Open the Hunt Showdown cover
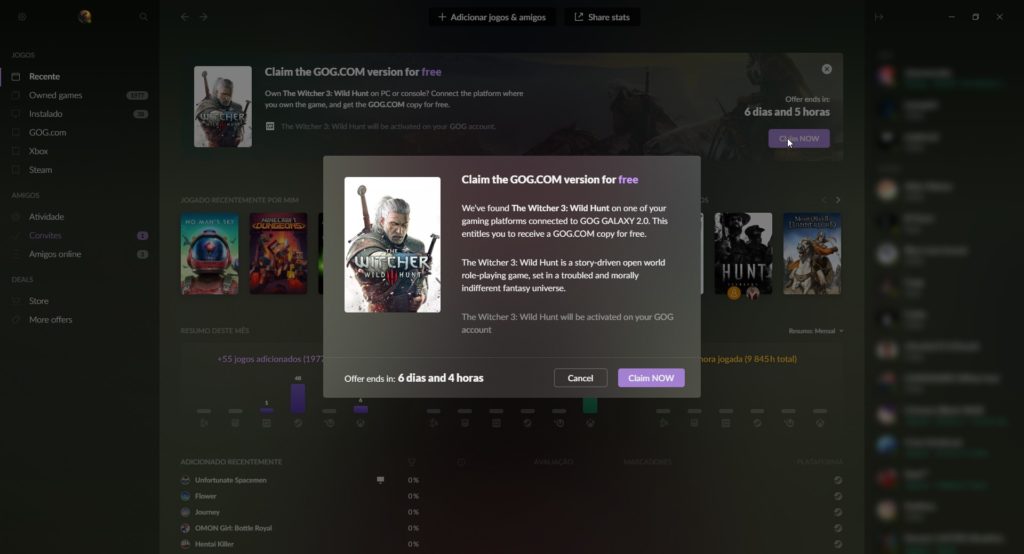This screenshot has width=1024, height=554. click(x=743, y=253)
